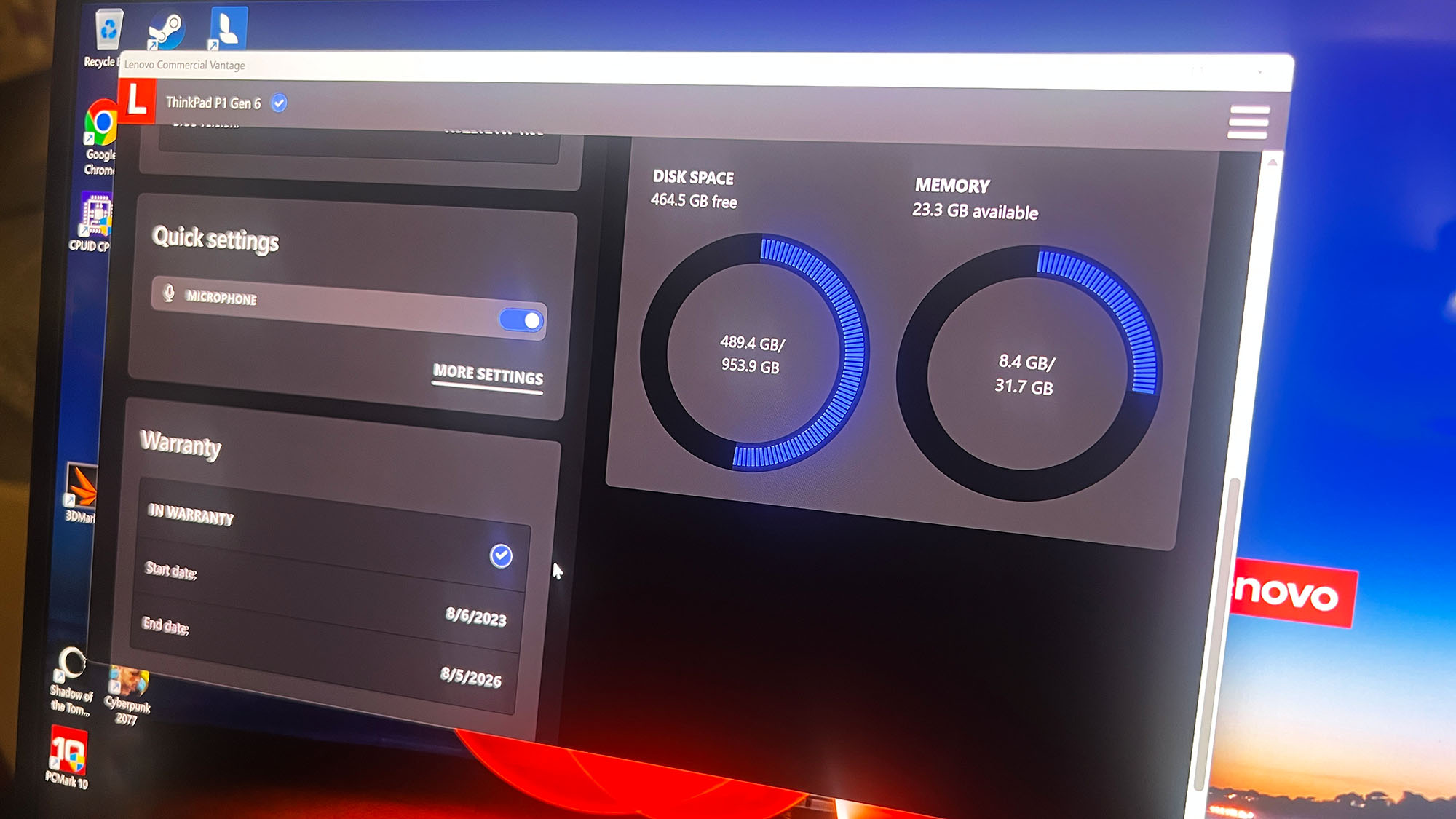Click the In Warranty checkmark icon
This screenshot has width=1456, height=819.
[x=501, y=556]
